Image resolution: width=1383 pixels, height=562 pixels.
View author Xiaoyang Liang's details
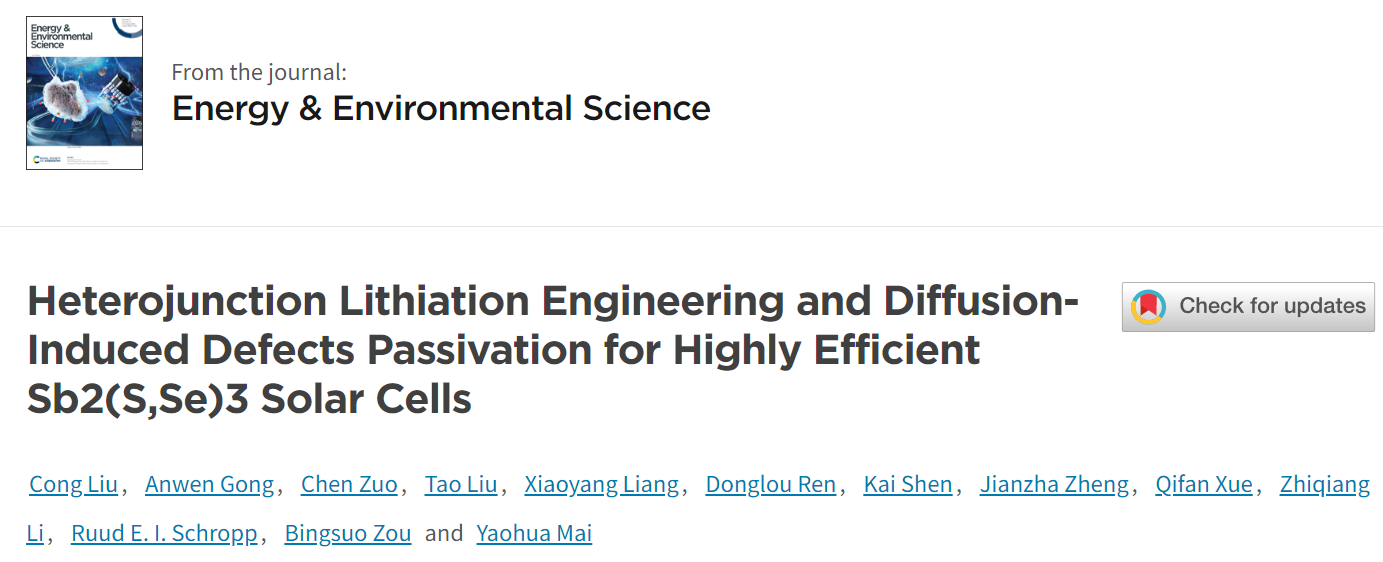[601, 485]
